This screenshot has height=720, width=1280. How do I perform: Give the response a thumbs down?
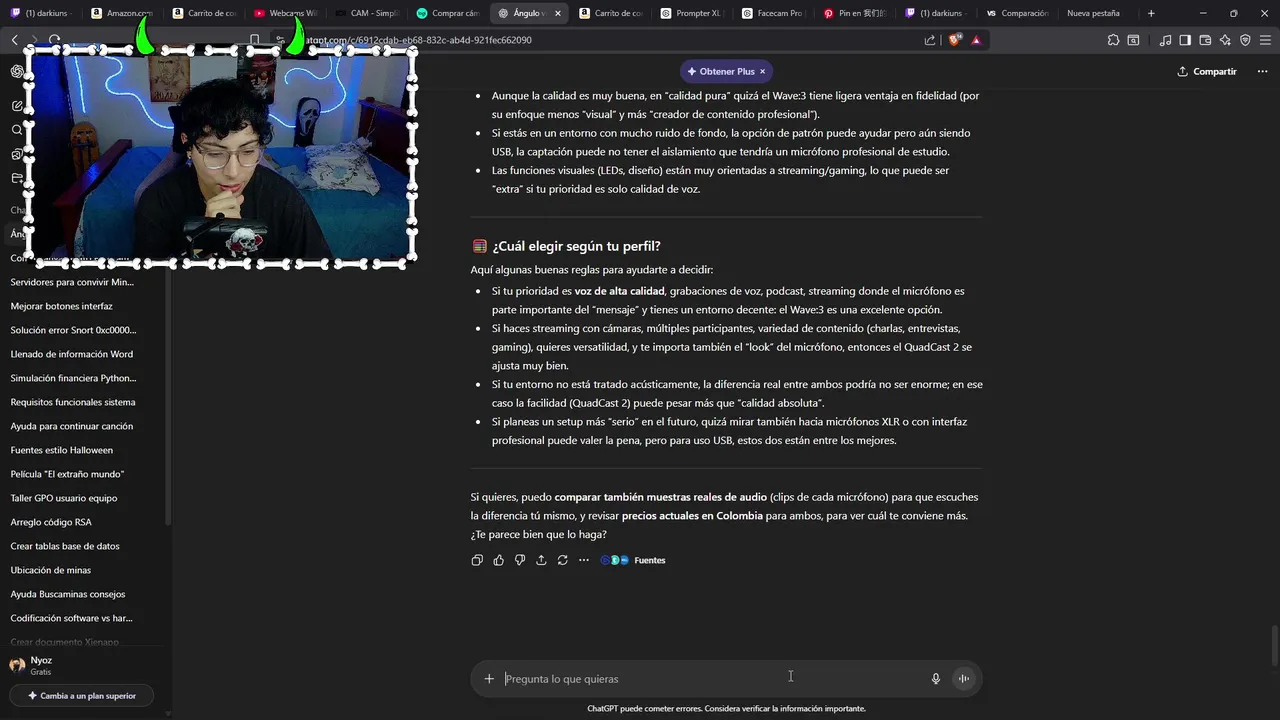(520, 560)
